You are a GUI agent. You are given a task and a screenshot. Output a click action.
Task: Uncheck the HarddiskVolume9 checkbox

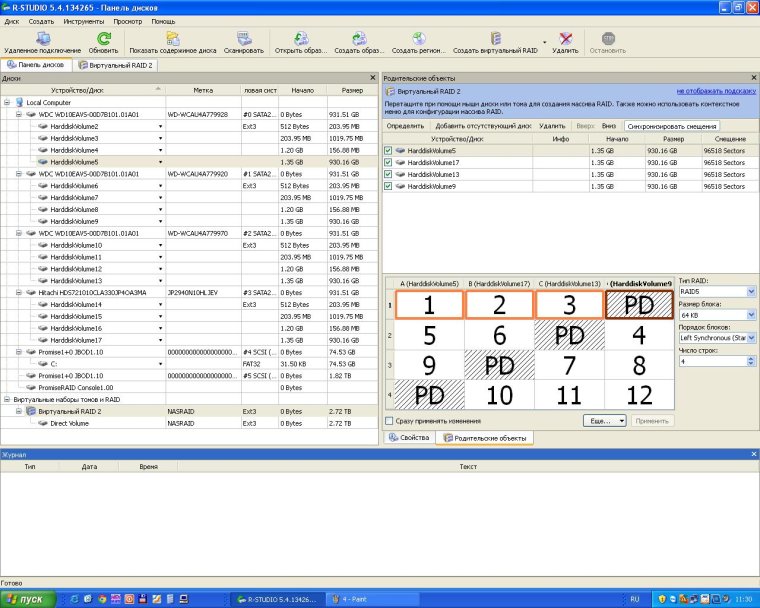click(388, 186)
